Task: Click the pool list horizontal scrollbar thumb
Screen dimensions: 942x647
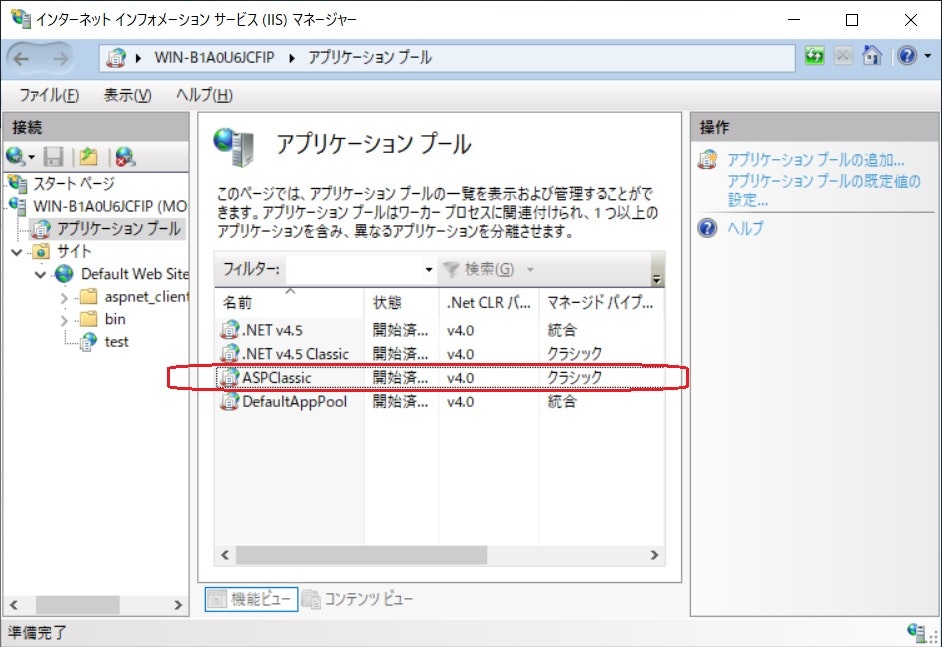Action: pos(361,555)
